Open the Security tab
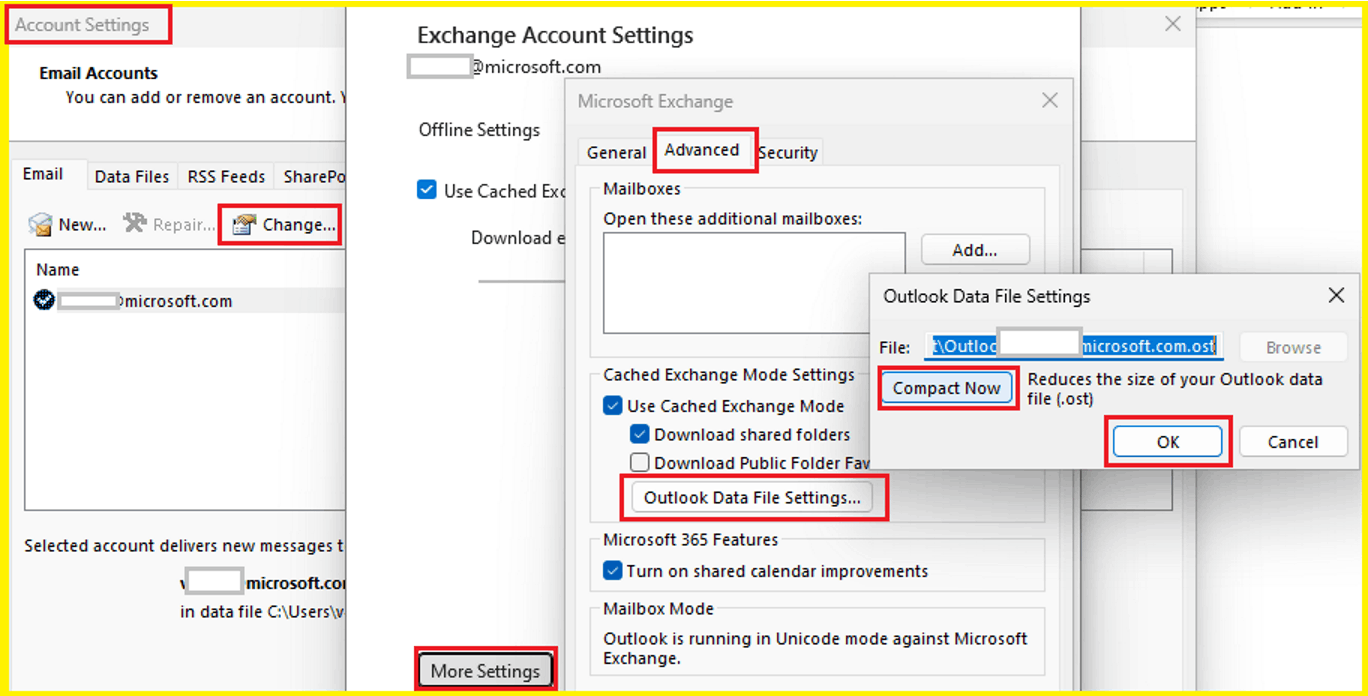 click(788, 151)
